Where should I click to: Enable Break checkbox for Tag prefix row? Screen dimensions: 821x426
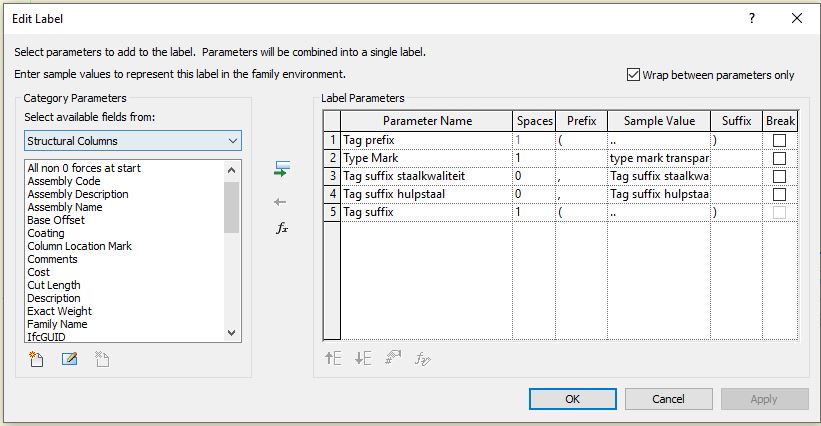pos(779,141)
